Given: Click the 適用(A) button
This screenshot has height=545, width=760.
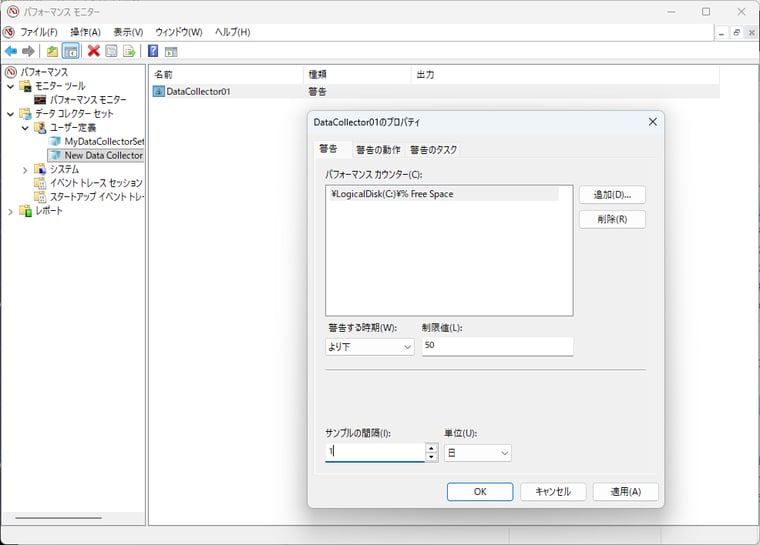Looking at the screenshot, I should [x=626, y=492].
